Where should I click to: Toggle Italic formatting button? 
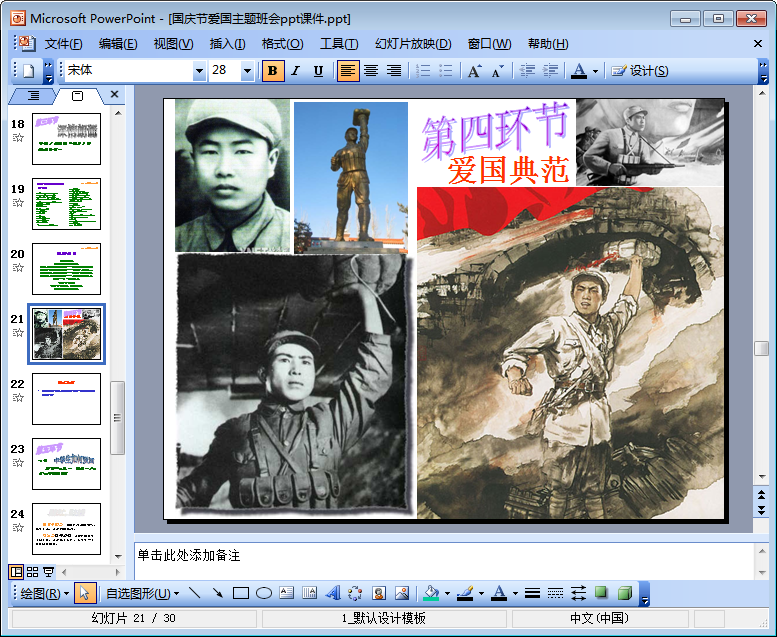[295, 71]
